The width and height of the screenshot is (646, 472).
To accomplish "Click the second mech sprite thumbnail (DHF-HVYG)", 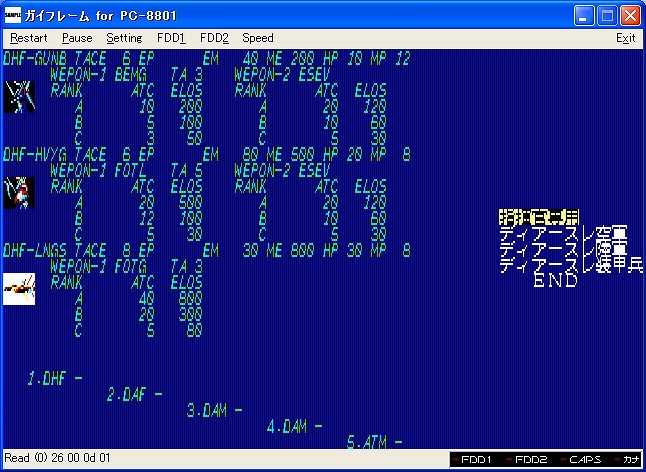I will tap(19, 190).
